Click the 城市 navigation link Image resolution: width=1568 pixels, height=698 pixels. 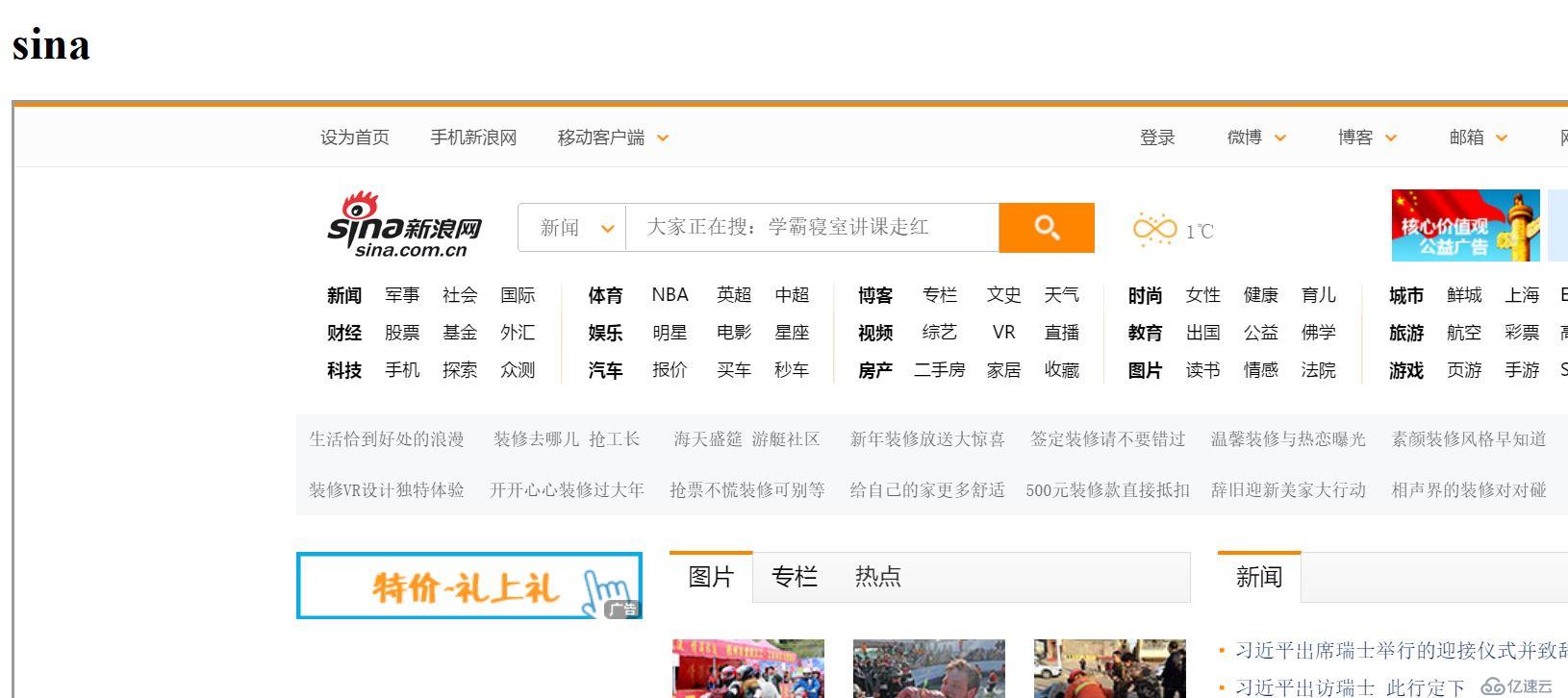coord(1406,295)
